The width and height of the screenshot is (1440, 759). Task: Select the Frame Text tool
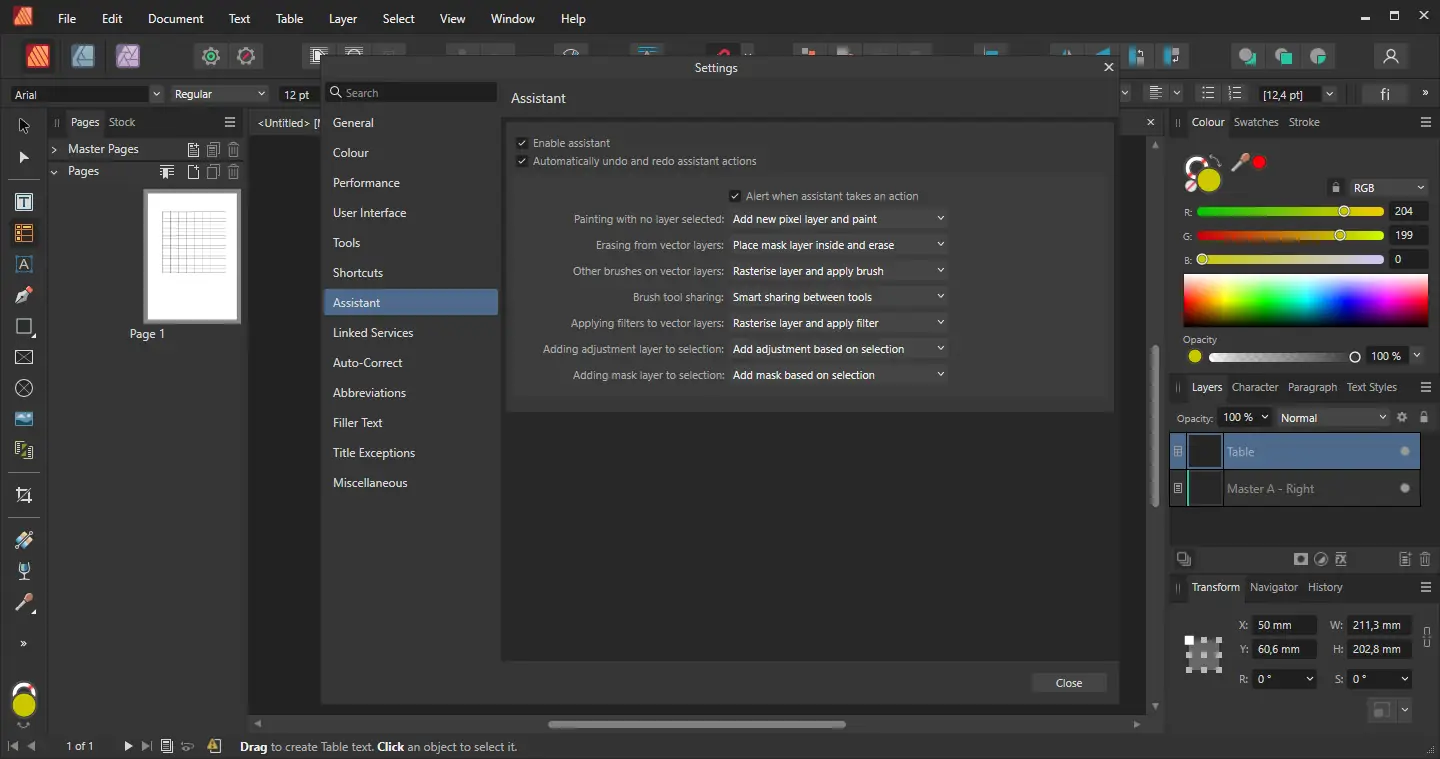tap(24, 202)
